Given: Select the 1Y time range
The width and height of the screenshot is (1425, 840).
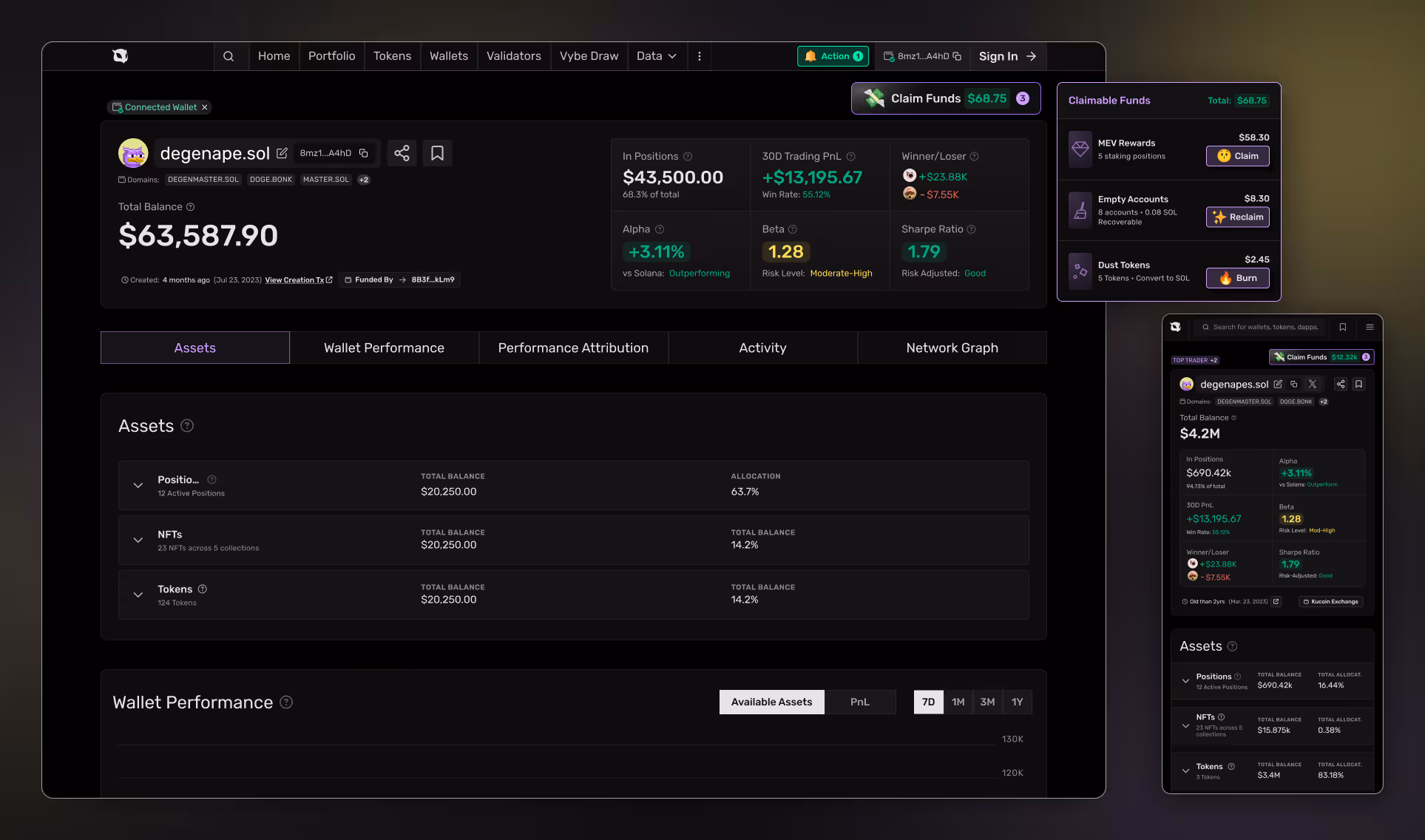Looking at the screenshot, I should click(1017, 702).
